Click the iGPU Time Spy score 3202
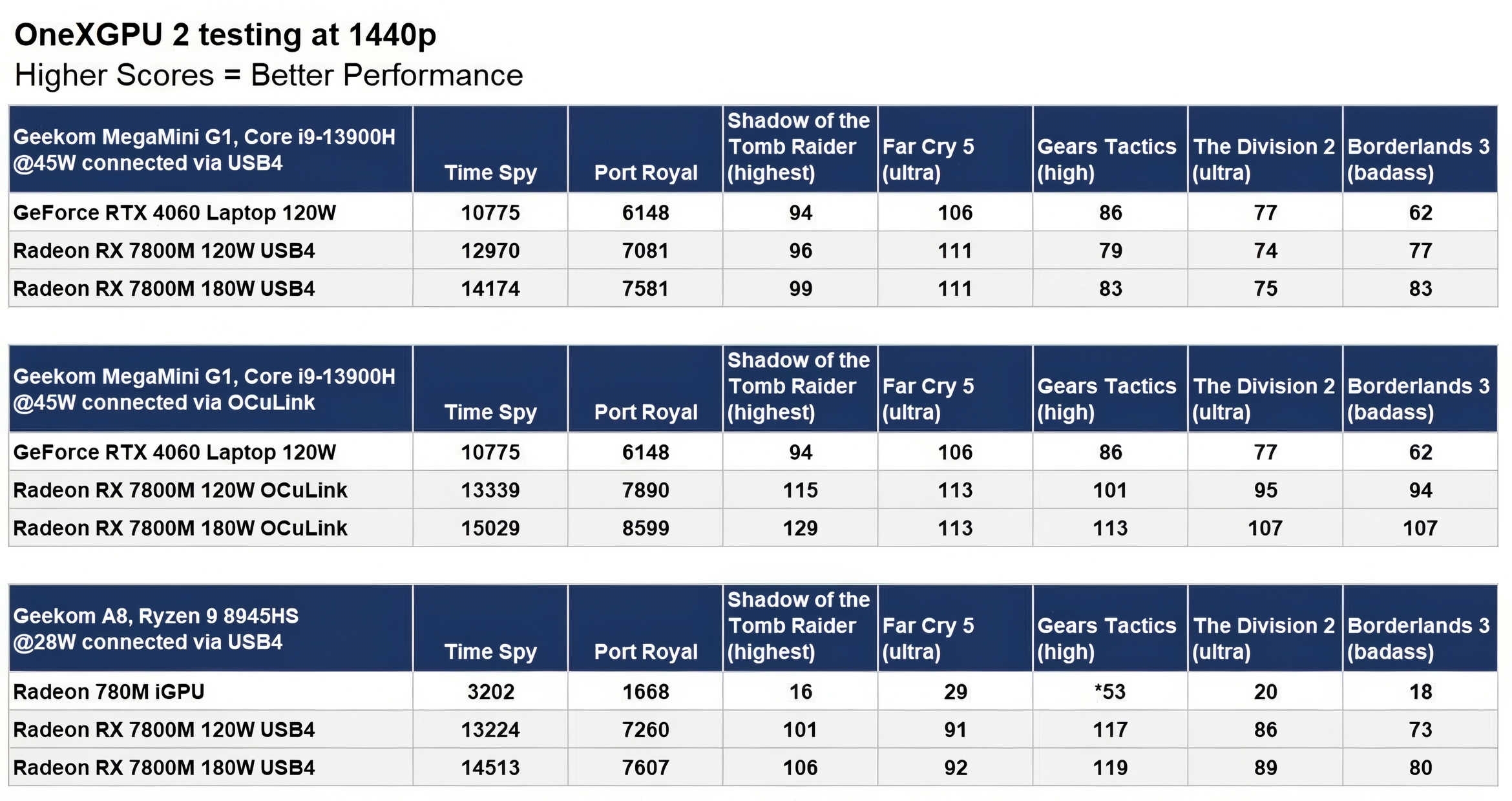This screenshot has width=1512, height=801. (x=490, y=692)
